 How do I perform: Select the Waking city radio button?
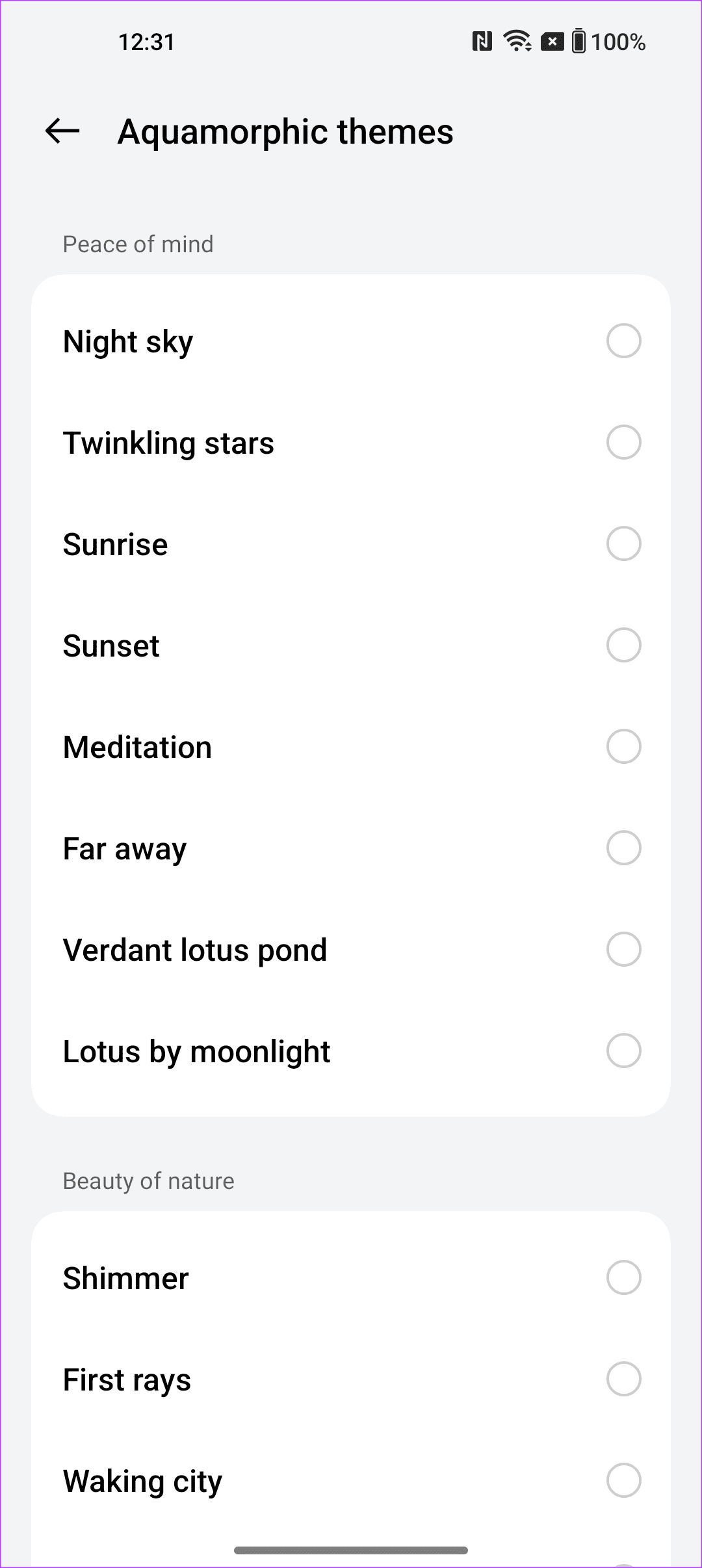click(x=623, y=1480)
